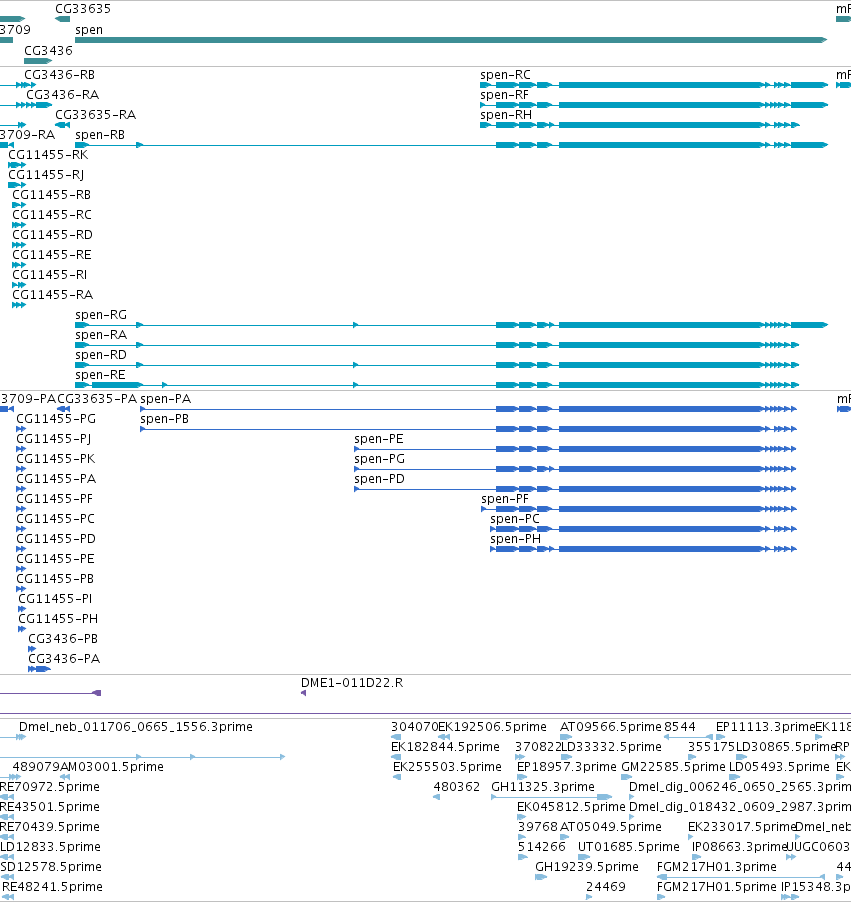Viewport: 851px width, 902px height.
Task: Select the spen-RG transcript label
Action: 101,315
